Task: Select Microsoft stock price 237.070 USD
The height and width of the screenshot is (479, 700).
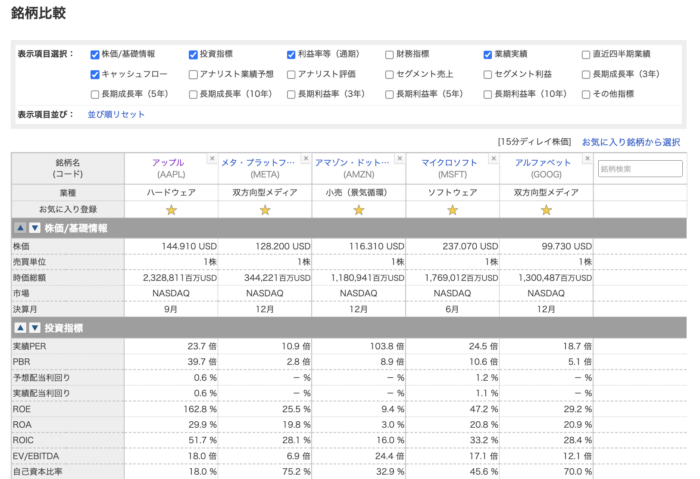Action: point(470,246)
